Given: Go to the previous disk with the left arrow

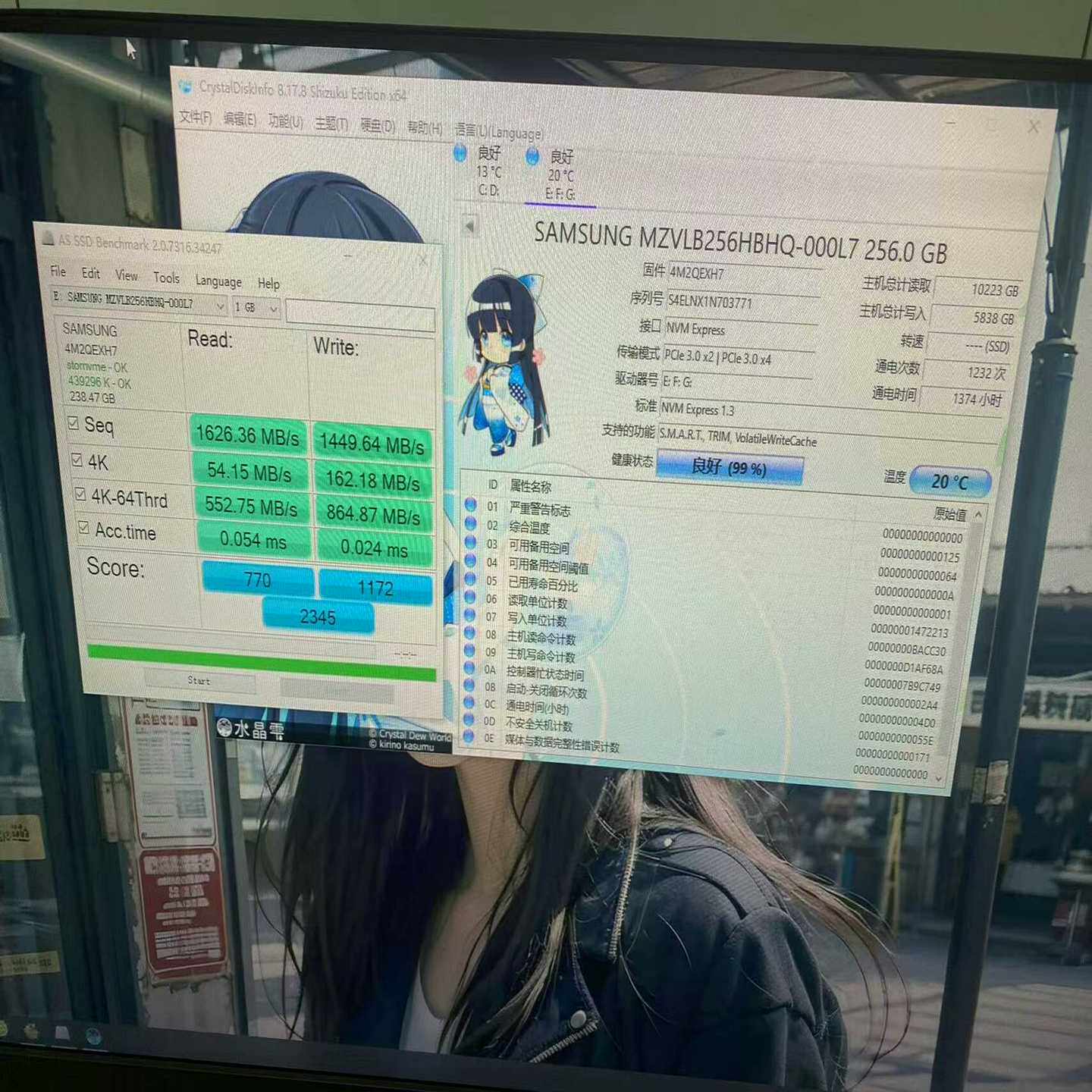Looking at the screenshot, I should click(x=470, y=225).
